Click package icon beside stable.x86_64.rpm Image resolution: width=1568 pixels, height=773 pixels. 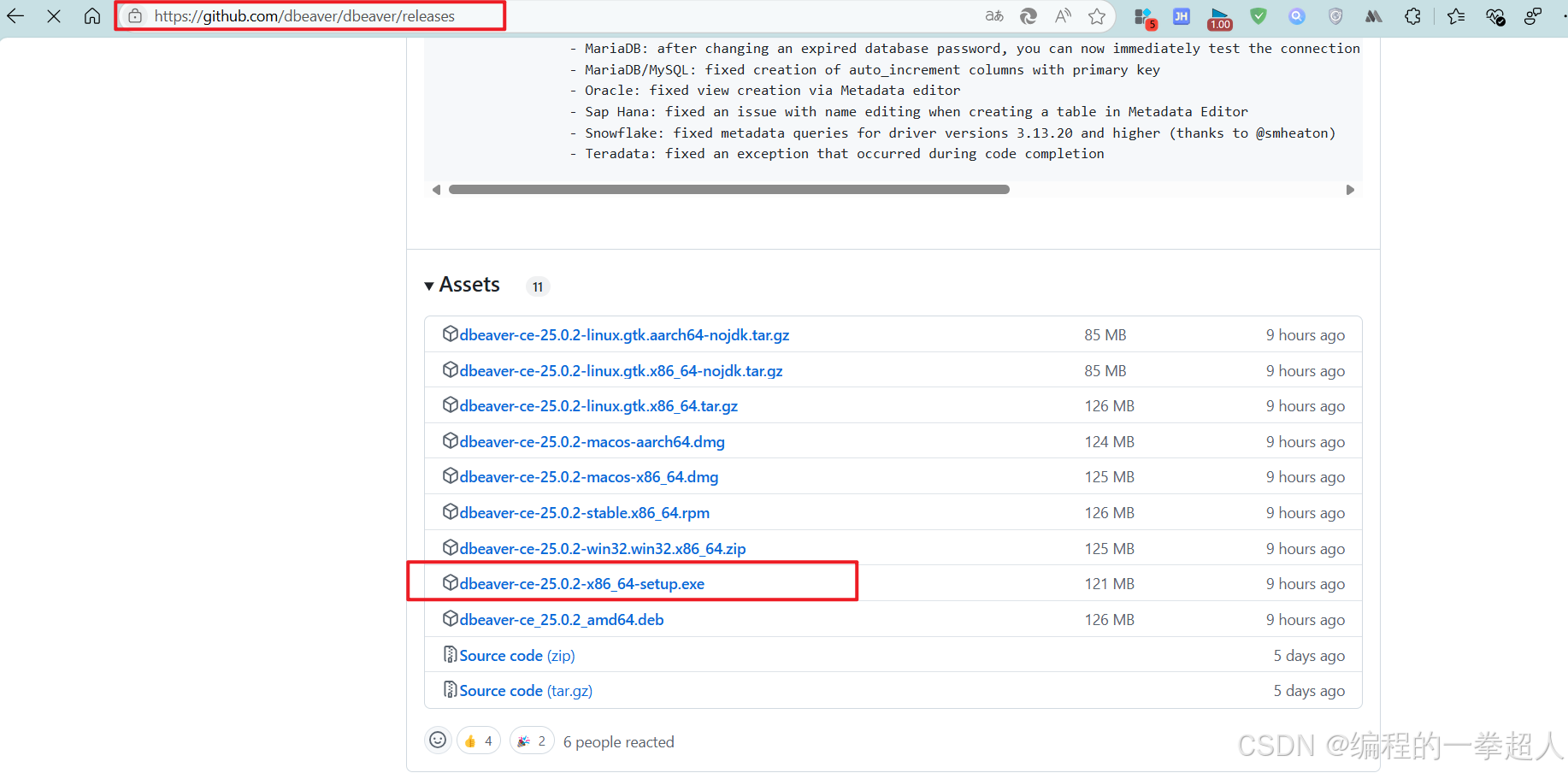tap(451, 511)
